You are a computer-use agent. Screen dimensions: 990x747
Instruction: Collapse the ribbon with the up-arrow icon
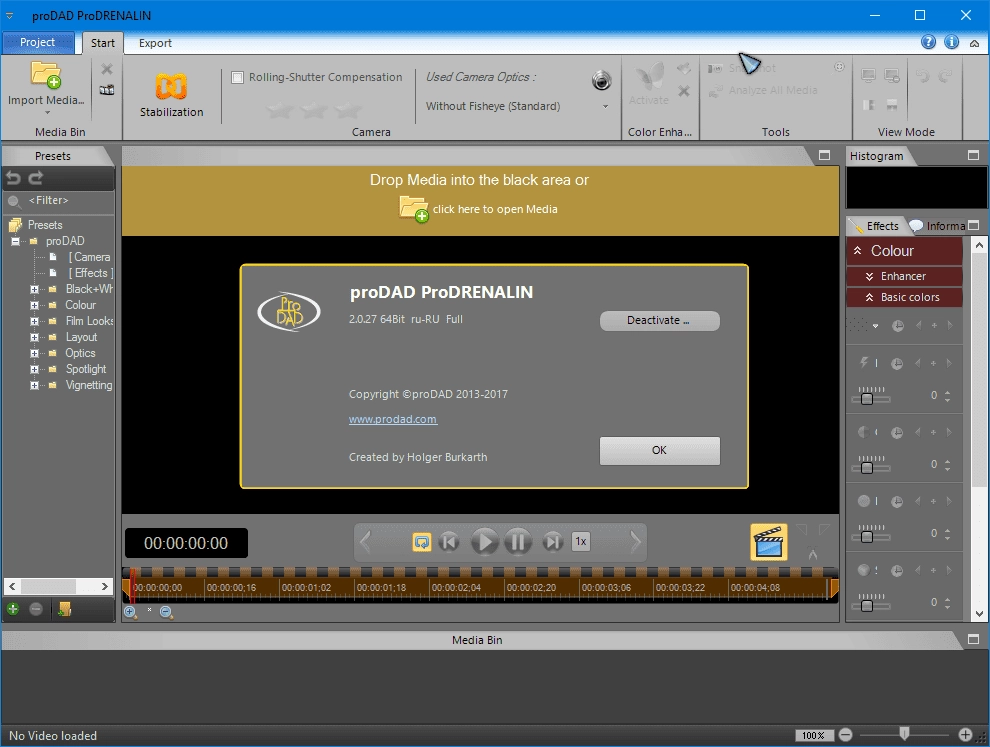pos(975,44)
